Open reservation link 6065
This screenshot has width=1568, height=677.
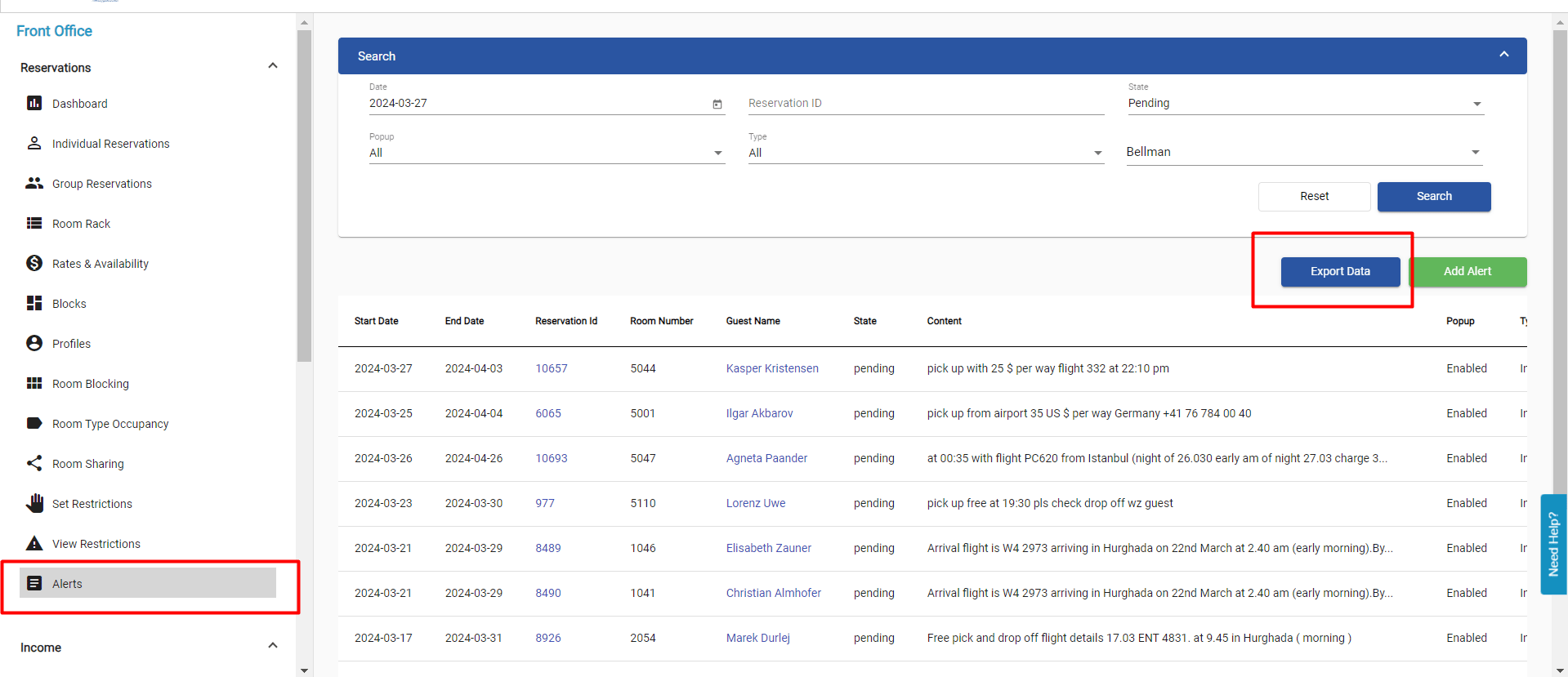pyautogui.click(x=548, y=413)
